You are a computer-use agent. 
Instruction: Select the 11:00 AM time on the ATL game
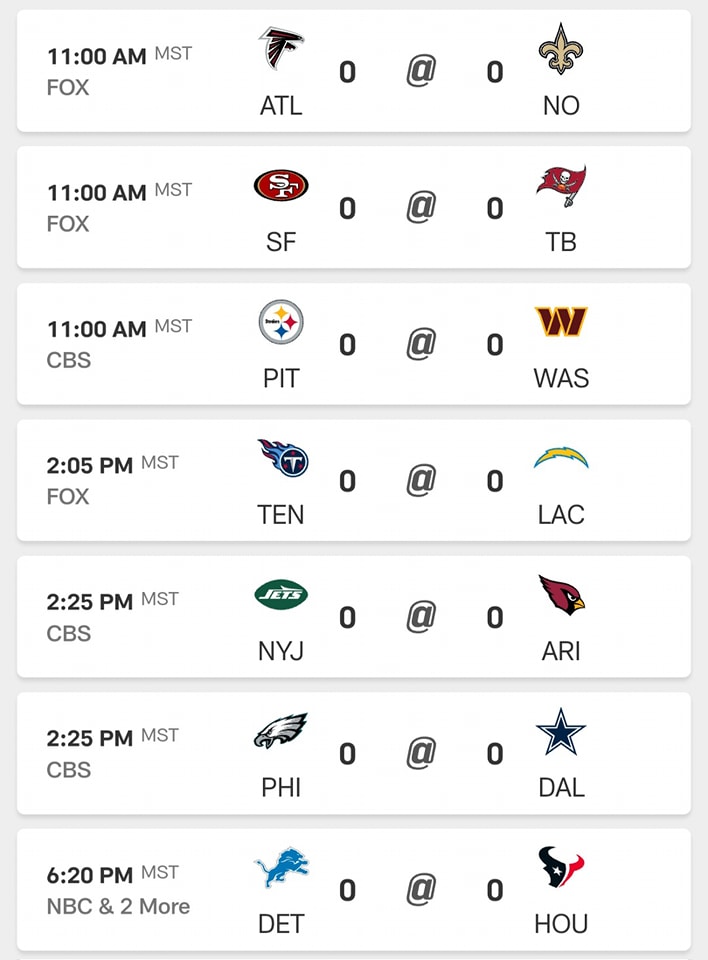point(97,56)
